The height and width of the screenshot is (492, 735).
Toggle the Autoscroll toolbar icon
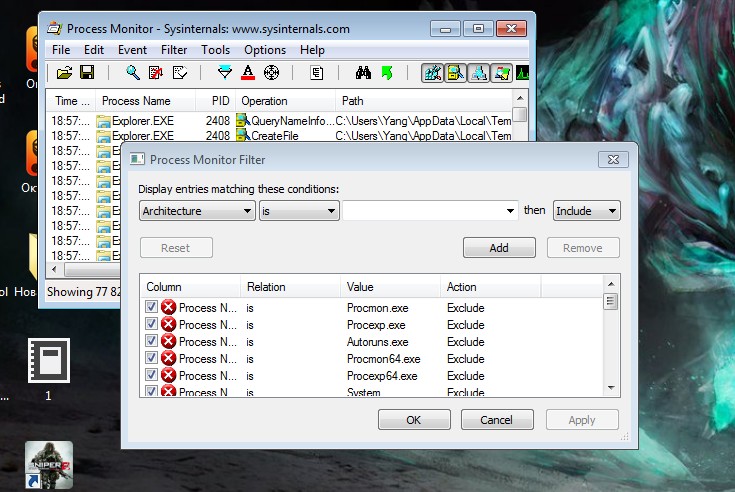156,73
